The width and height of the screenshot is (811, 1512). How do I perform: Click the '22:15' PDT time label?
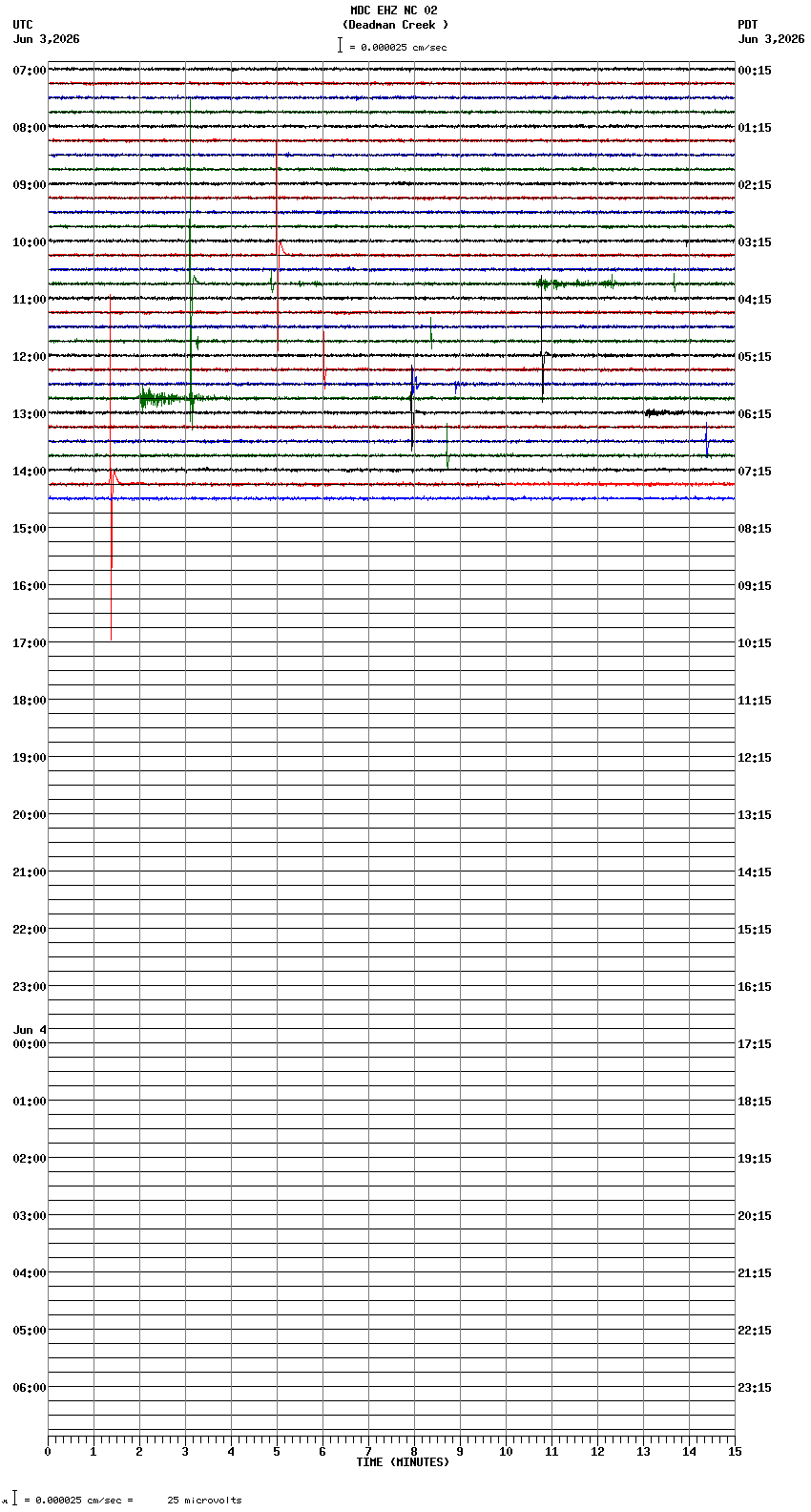[755, 1331]
